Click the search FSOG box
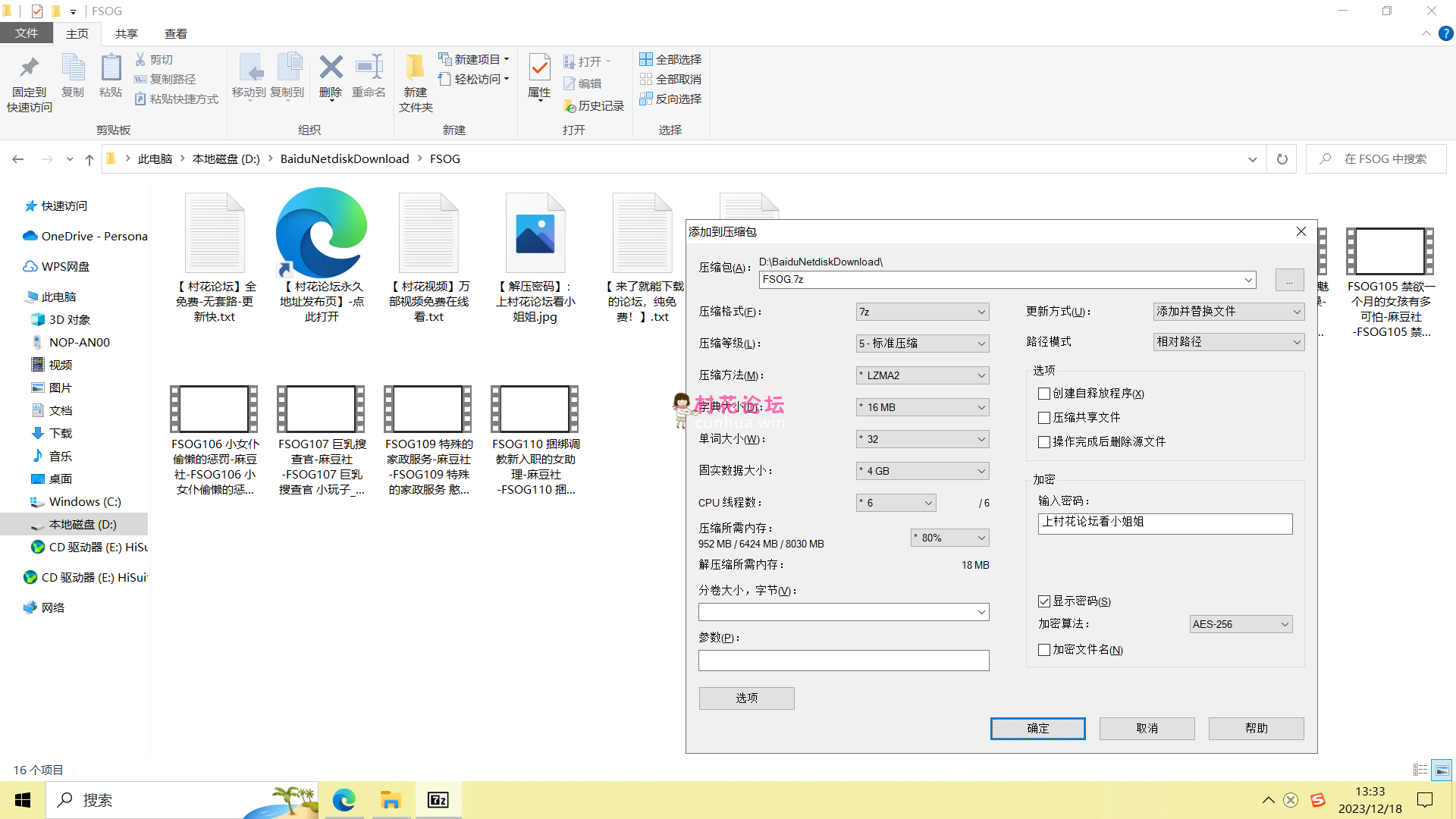The height and width of the screenshot is (819, 1456). tap(1376, 159)
